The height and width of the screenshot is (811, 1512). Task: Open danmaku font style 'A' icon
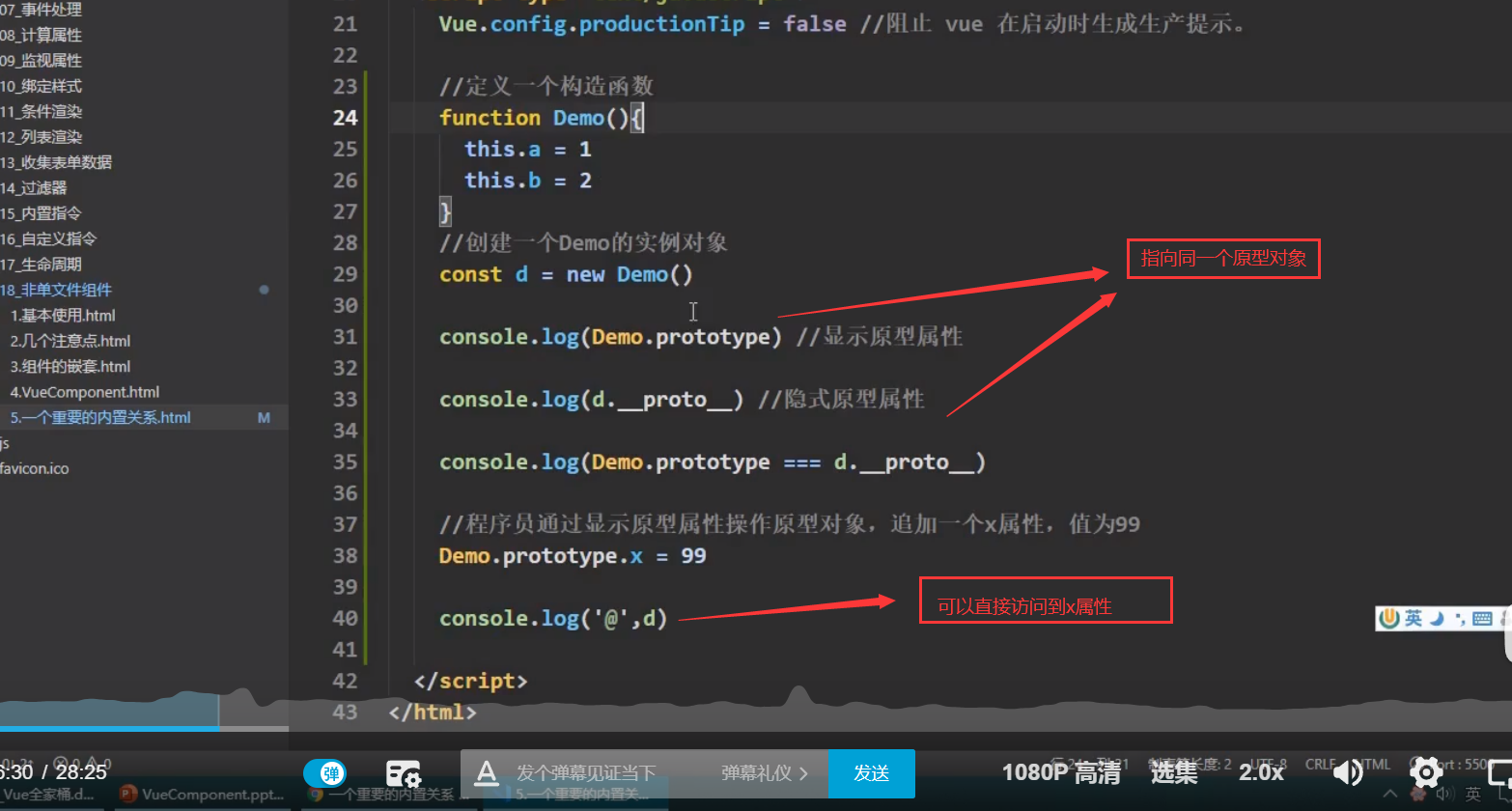tap(487, 772)
